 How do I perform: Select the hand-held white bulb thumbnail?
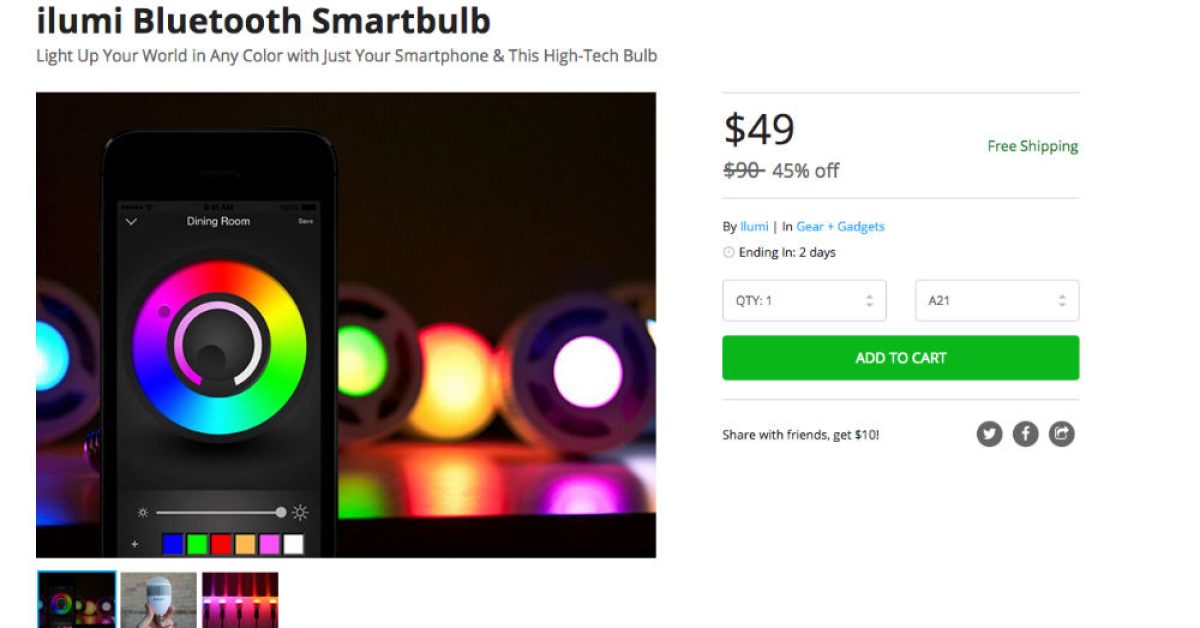159,600
